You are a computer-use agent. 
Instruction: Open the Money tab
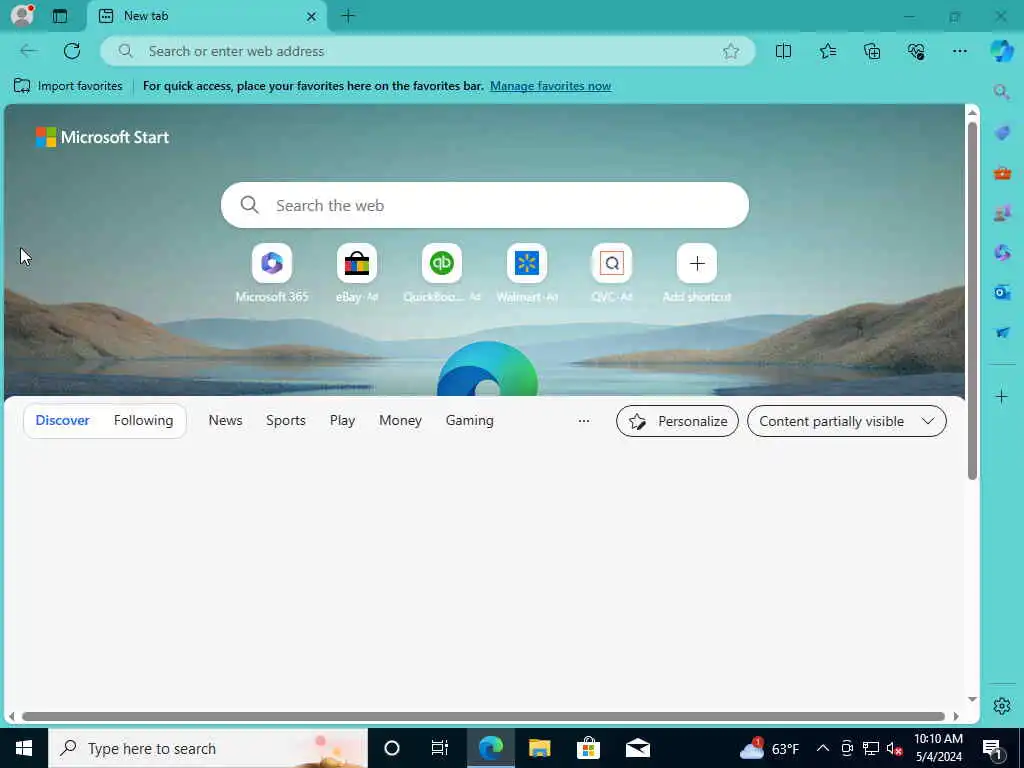point(400,421)
